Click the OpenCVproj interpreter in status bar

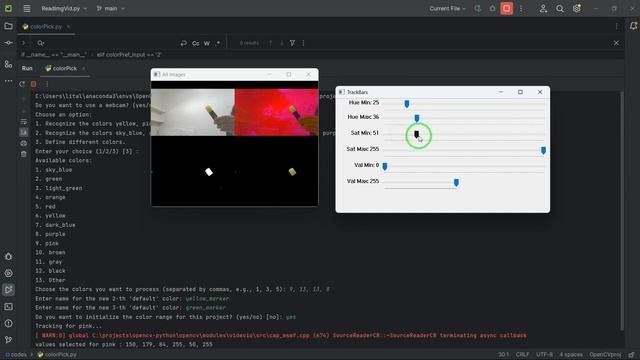[605, 354]
